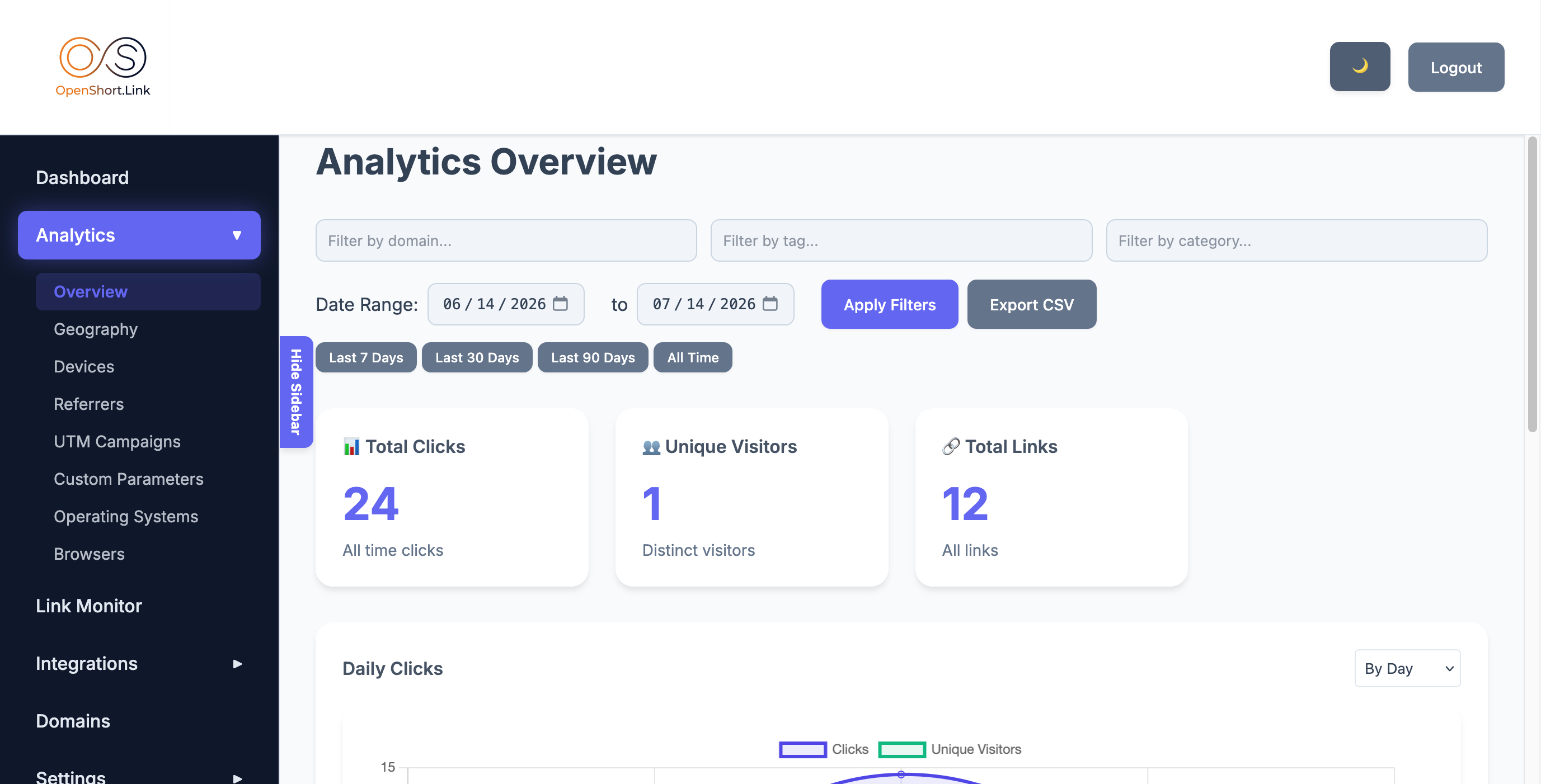Select the Last 7 Days preset

click(x=365, y=358)
